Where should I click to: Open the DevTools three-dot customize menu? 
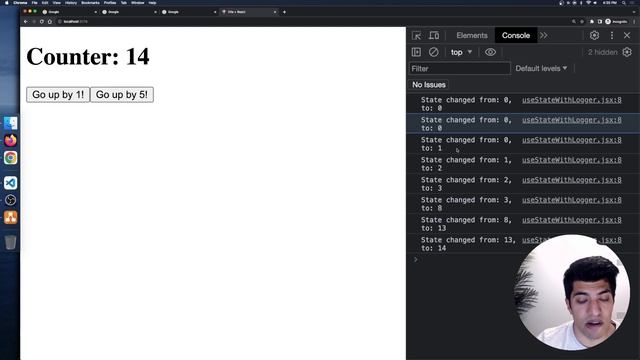pos(611,36)
